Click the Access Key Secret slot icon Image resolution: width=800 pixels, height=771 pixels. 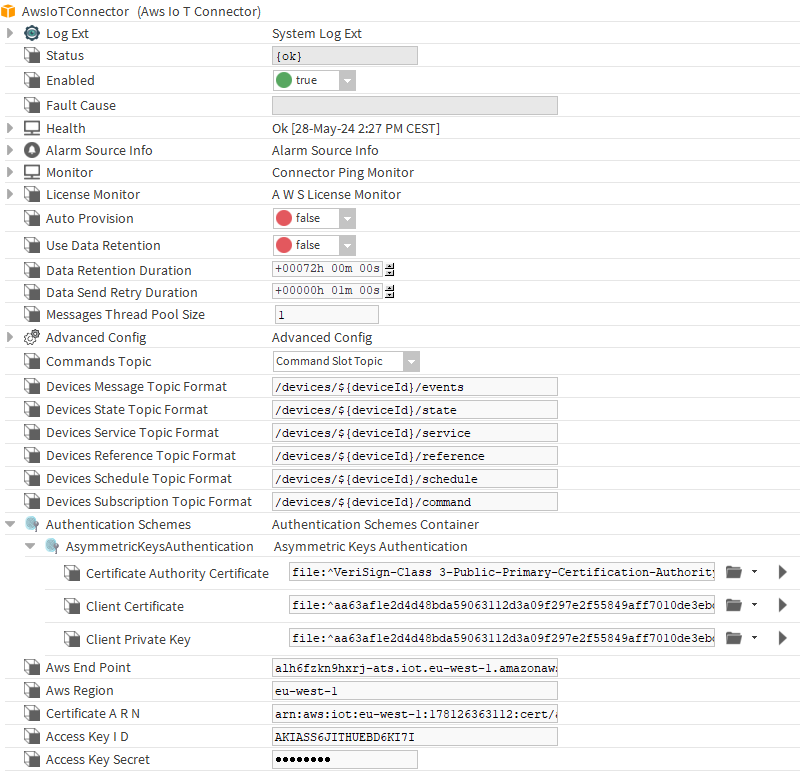[32, 759]
